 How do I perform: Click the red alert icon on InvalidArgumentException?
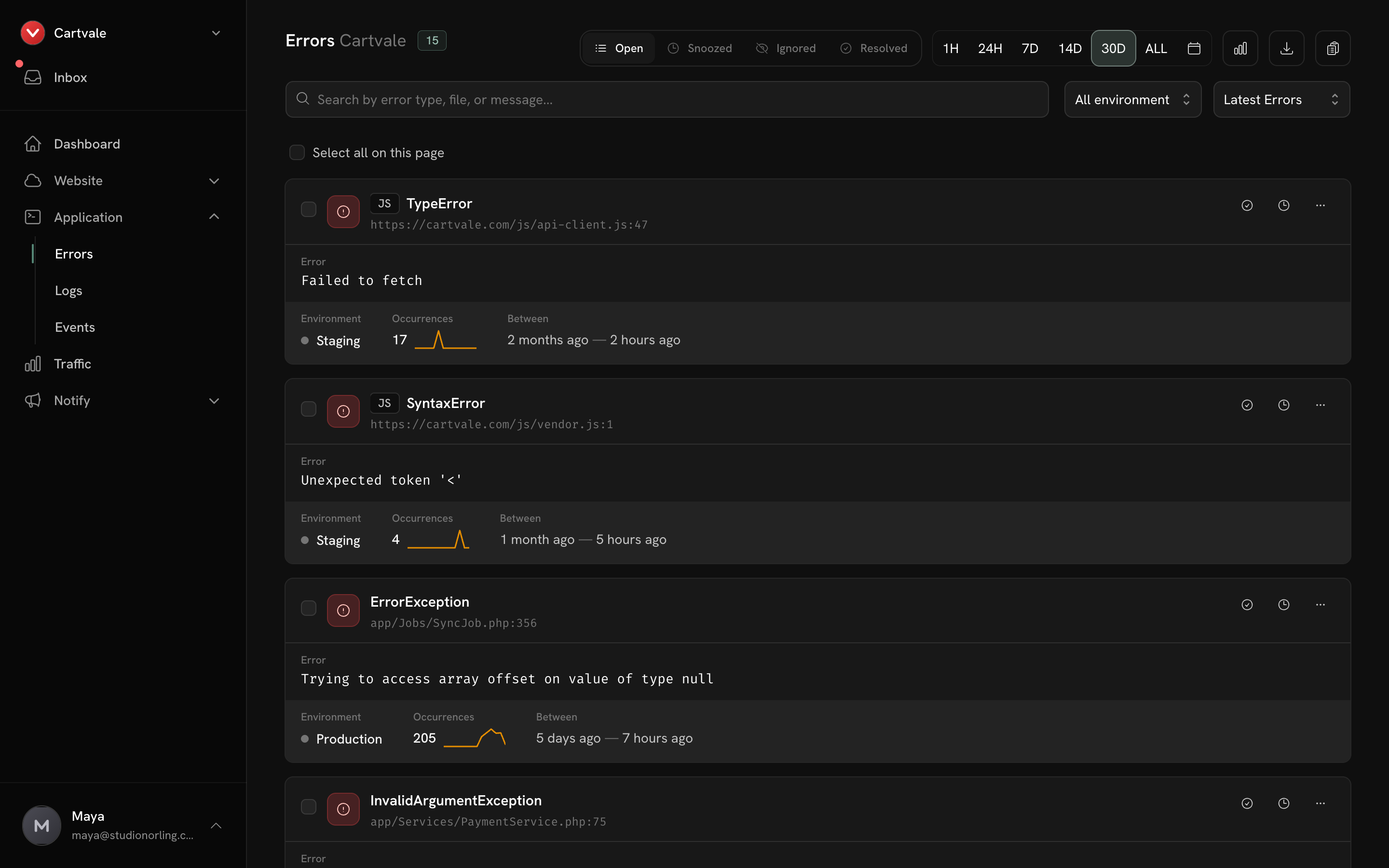pos(343,810)
